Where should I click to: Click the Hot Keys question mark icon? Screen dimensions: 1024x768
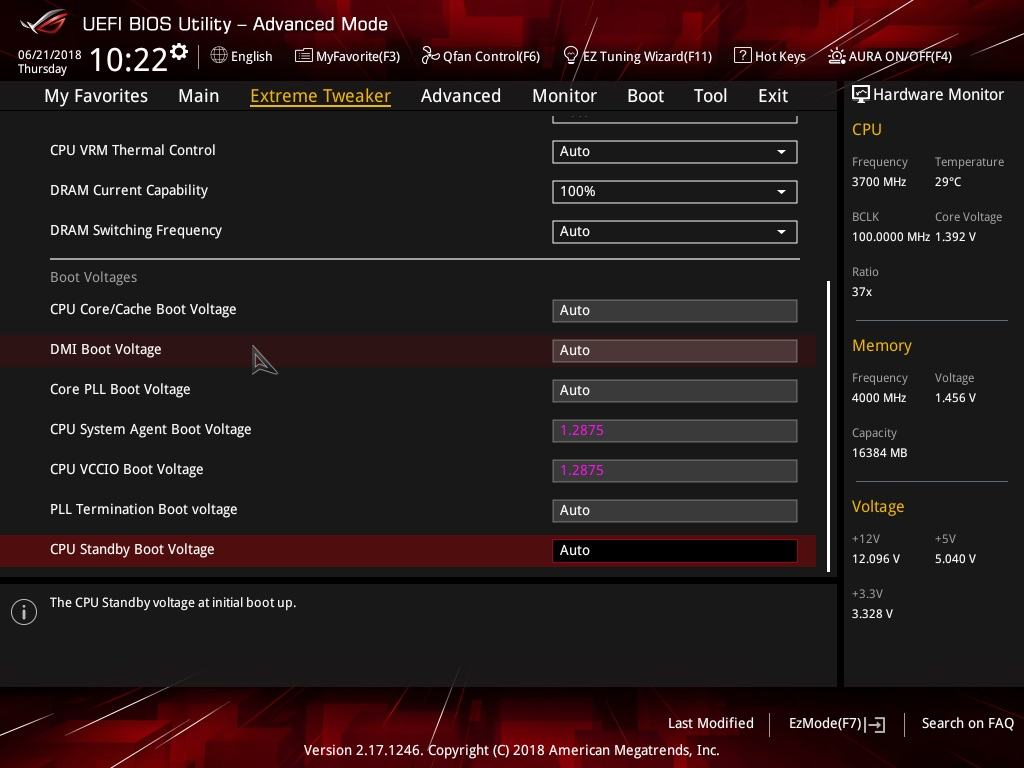click(x=743, y=56)
